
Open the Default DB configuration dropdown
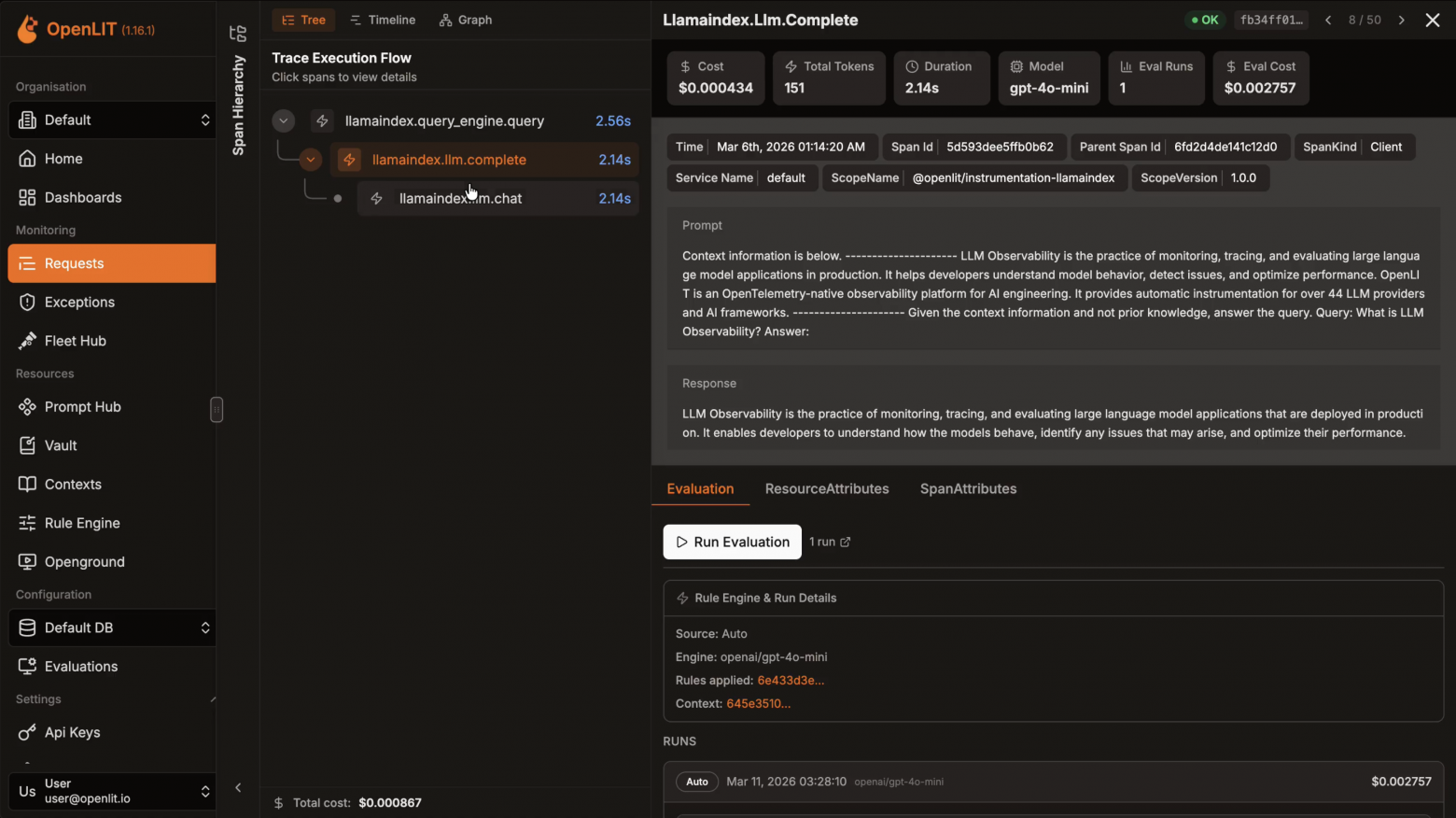[x=112, y=628]
